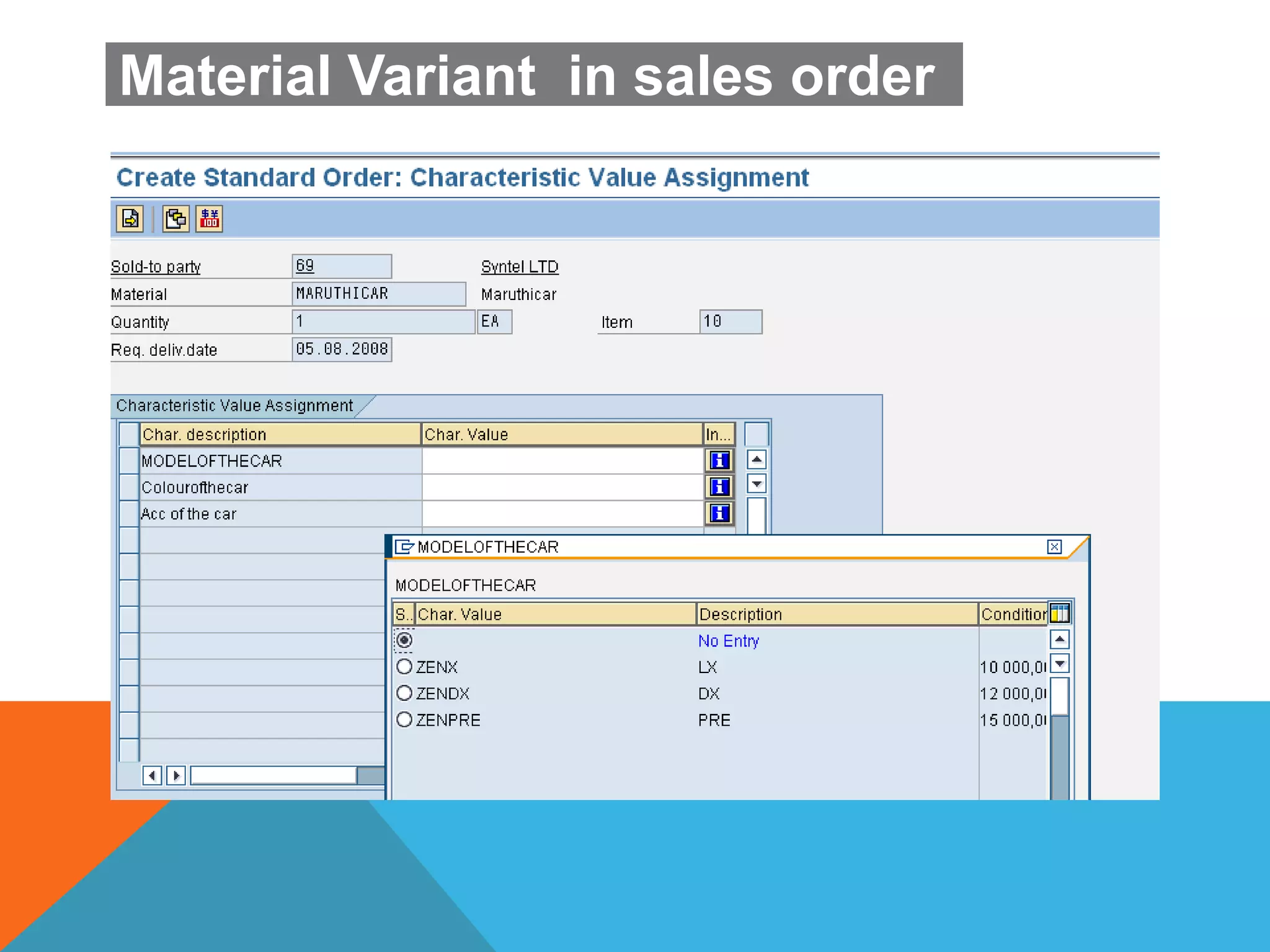
Task: Click the ZENDX value text
Action: click(443, 693)
